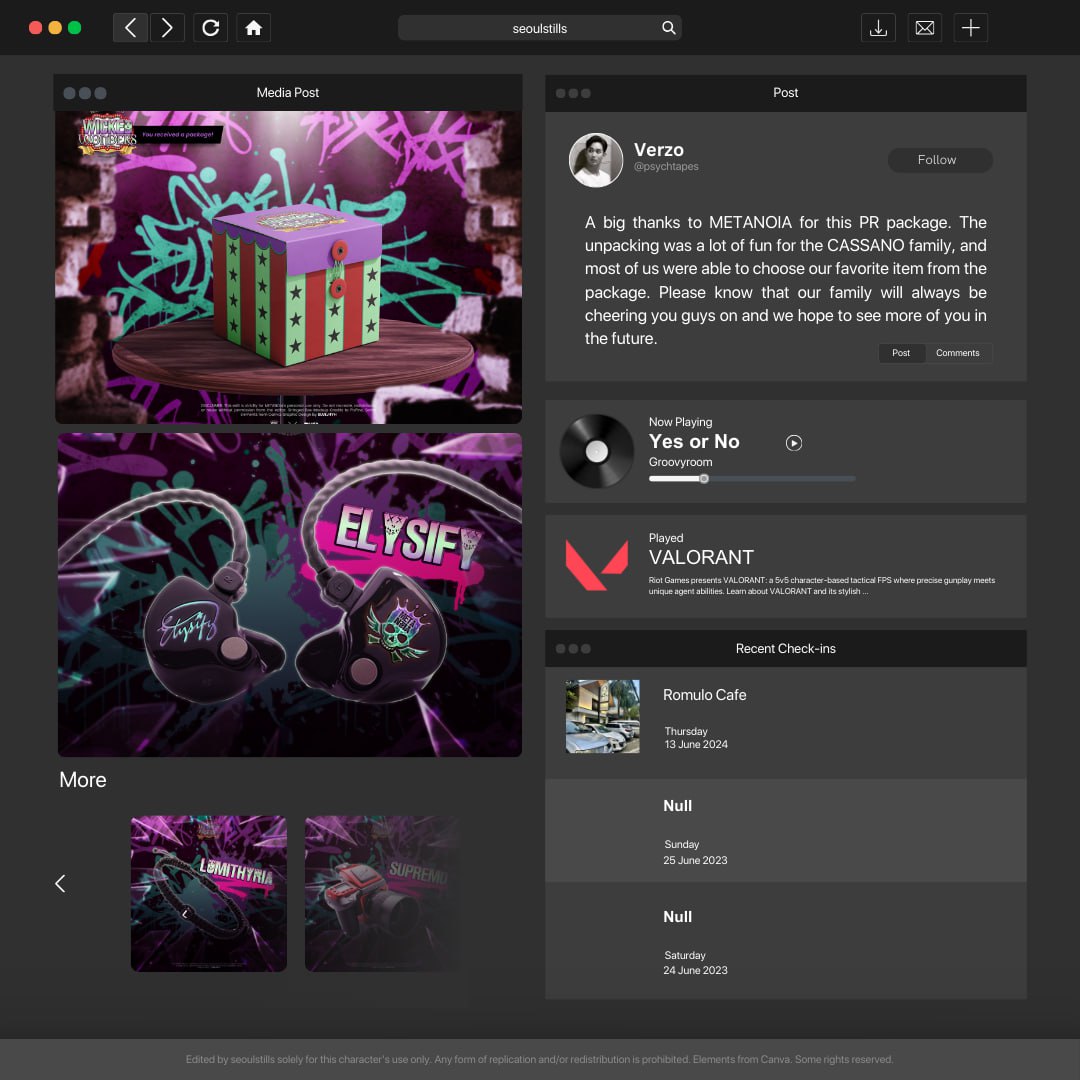Click the More section heading
Viewport: 1080px width, 1080px height.
[83, 780]
